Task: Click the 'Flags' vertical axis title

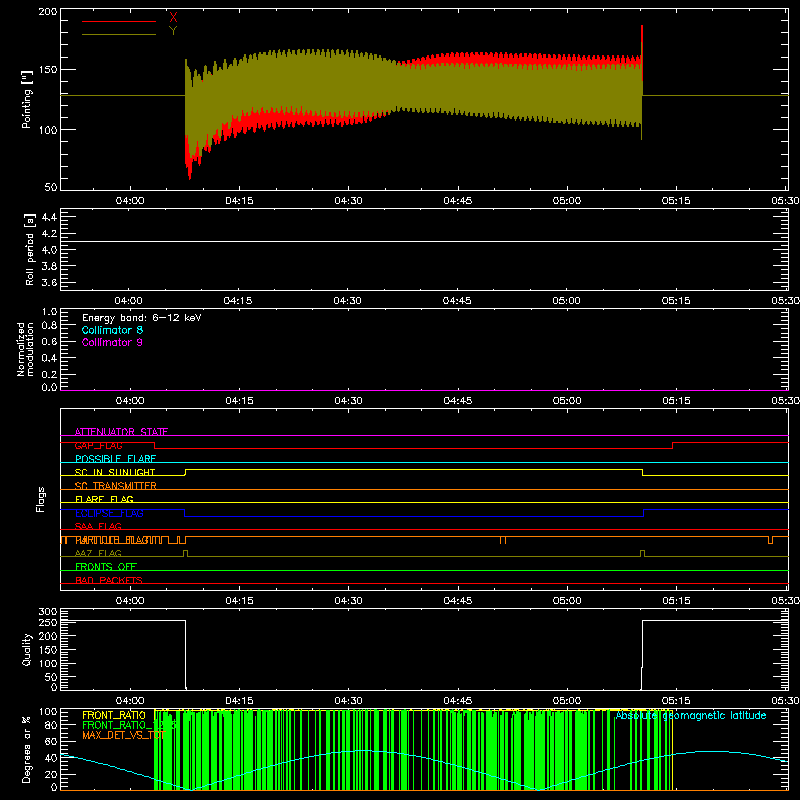Action: 41,499
